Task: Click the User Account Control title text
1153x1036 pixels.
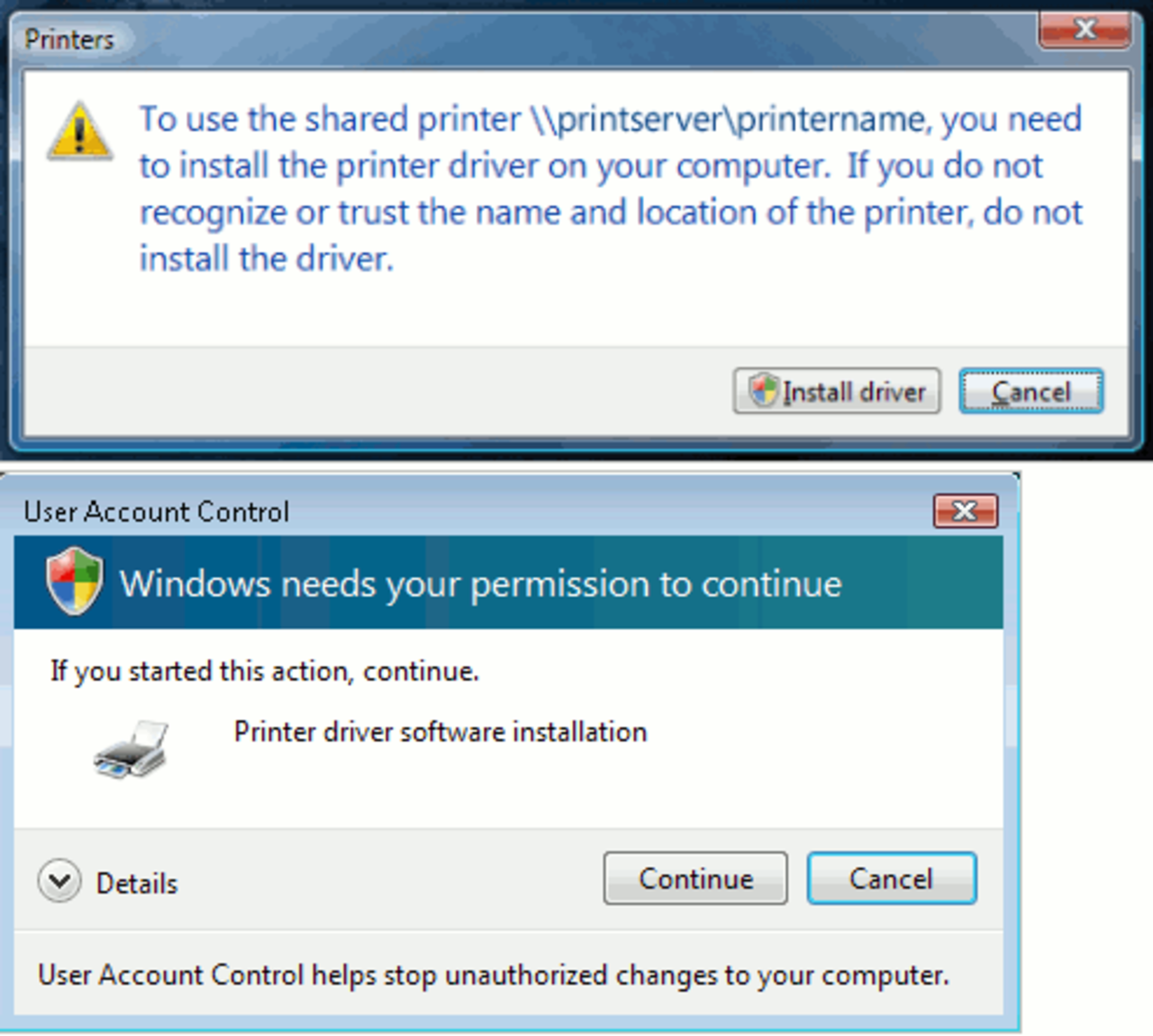Action: pos(156,512)
